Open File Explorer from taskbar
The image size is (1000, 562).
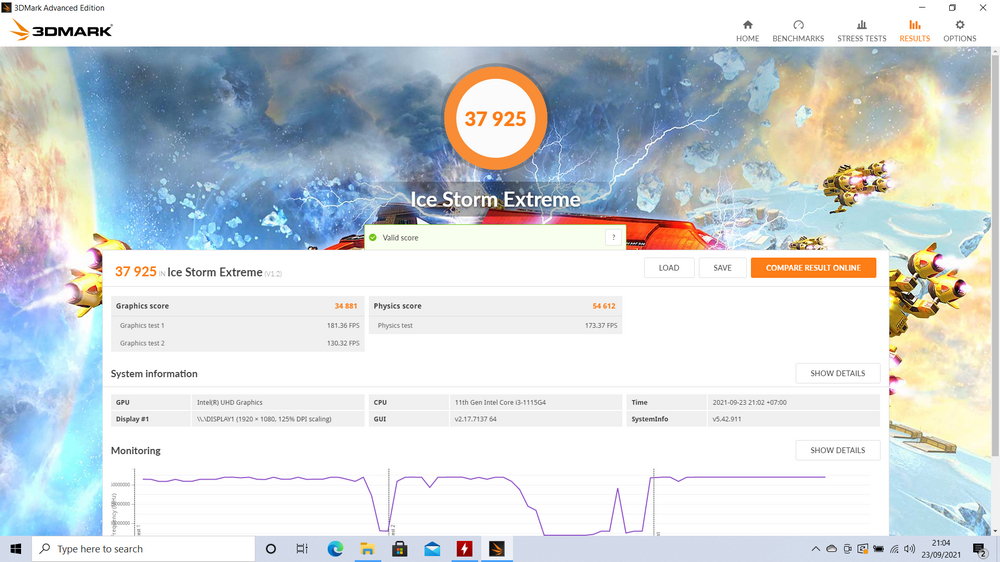(x=367, y=549)
